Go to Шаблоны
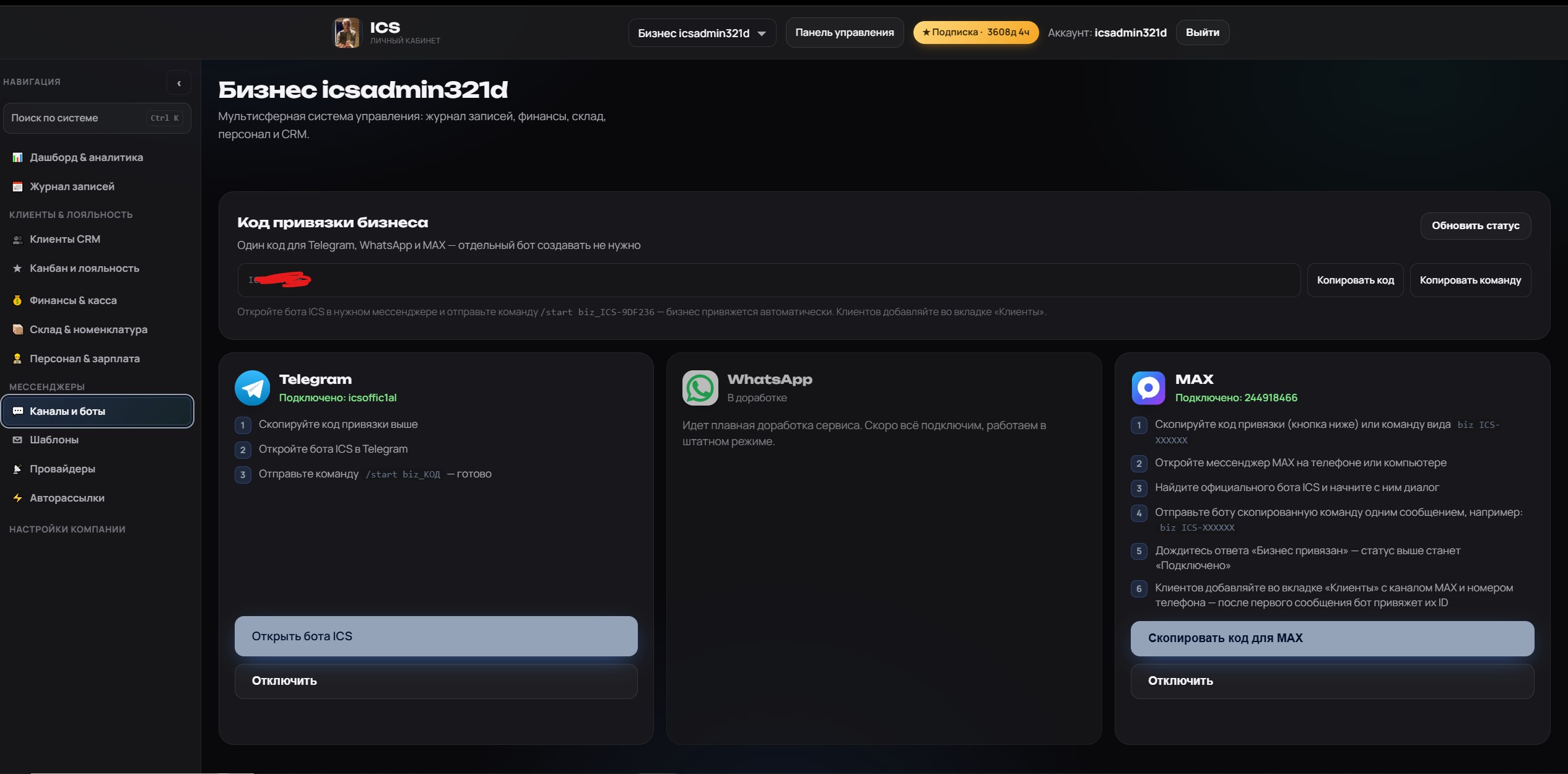This screenshot has width=1568, height=774. tap(97, 440)
